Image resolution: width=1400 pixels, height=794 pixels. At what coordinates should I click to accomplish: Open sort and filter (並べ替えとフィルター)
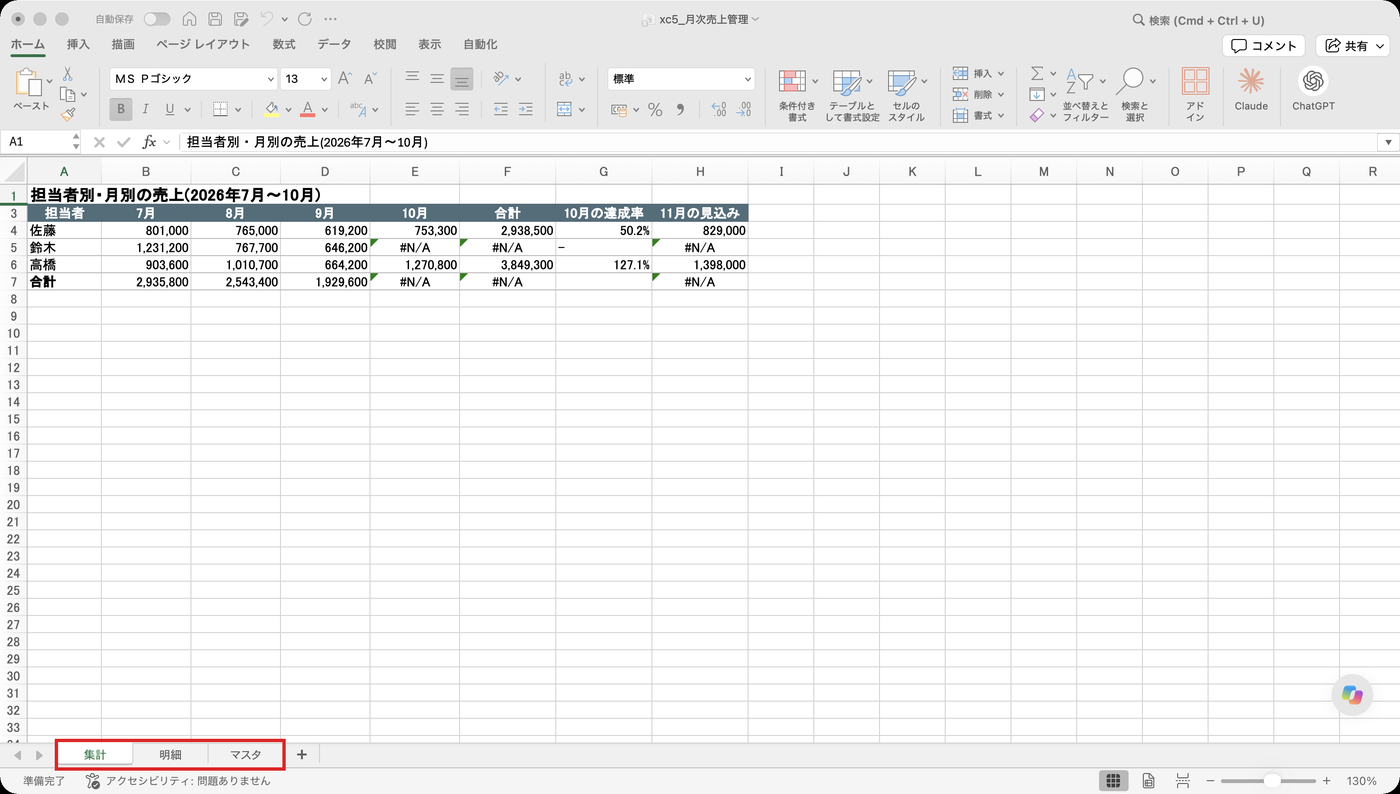click(x=1085, y=95)
